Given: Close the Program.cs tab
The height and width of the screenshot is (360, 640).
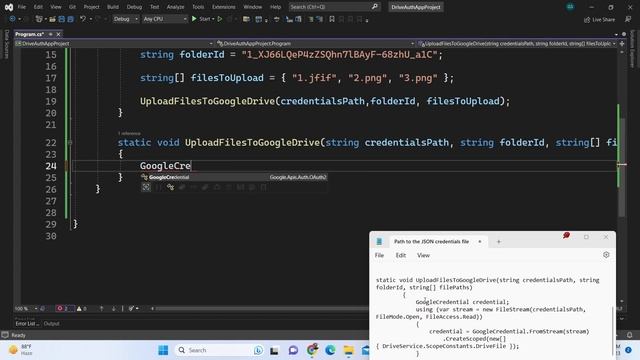Looking at the screenshot, I should click(58, 34).
